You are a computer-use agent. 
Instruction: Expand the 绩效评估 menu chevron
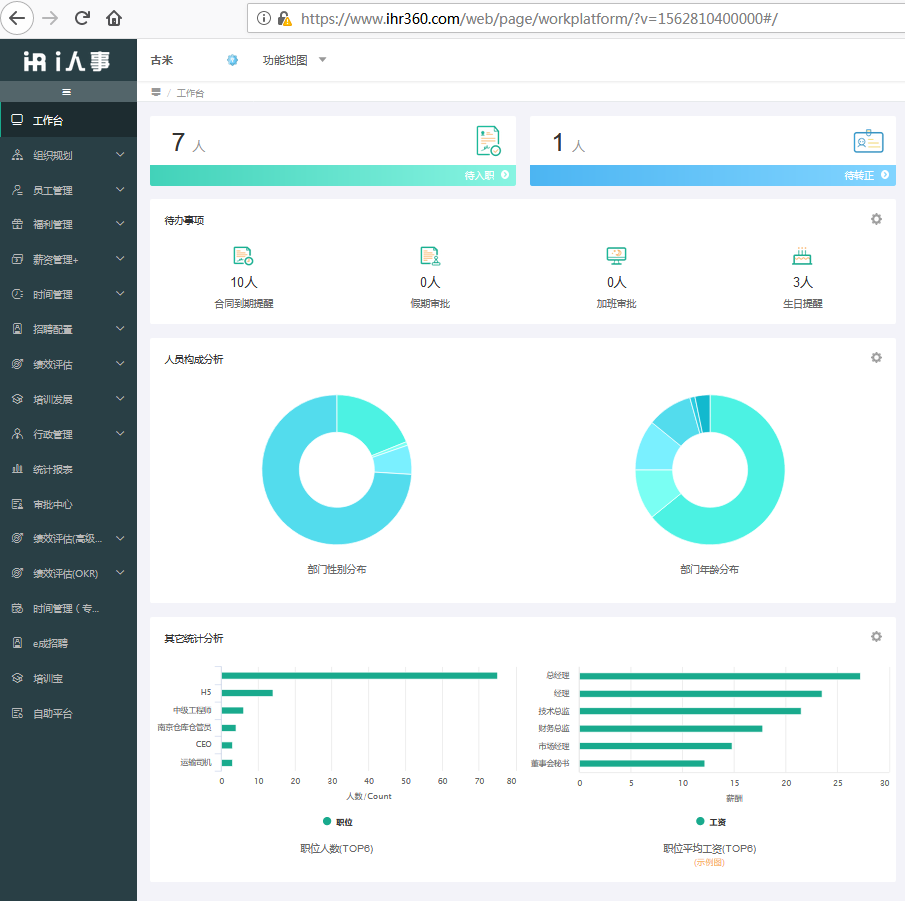[120, 364]
